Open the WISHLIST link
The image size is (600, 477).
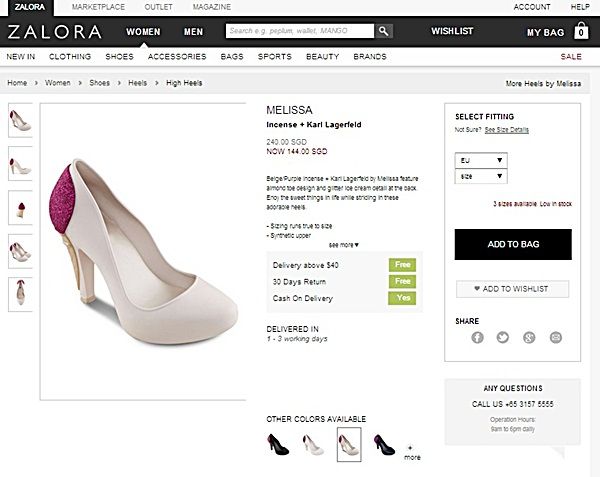click(452, 31)
